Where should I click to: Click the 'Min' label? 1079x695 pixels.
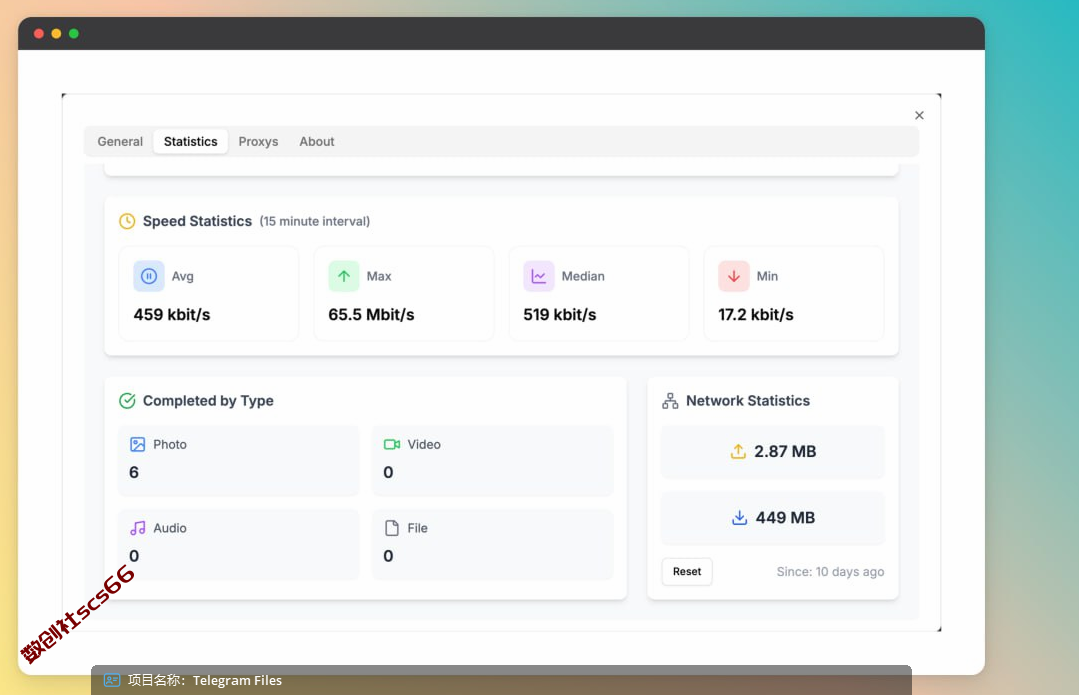click(x=767, y=276)
